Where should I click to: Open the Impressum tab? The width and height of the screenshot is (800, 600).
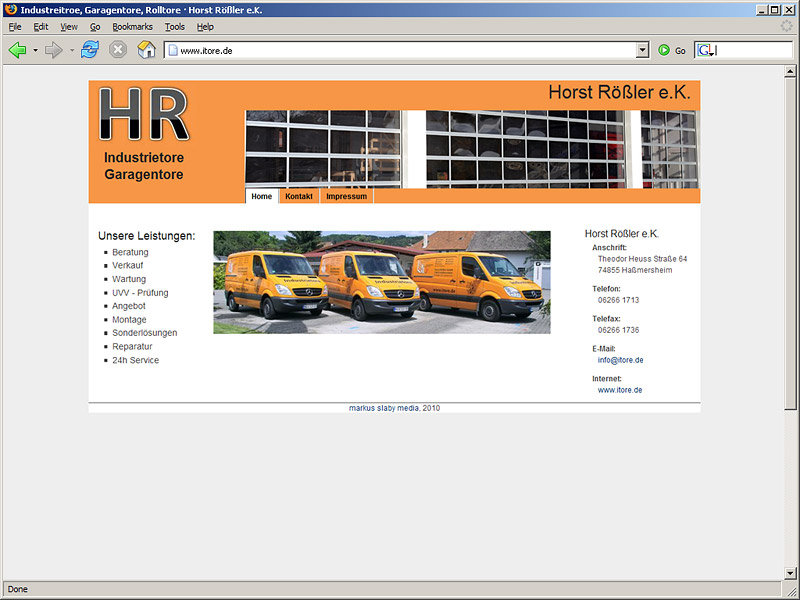click(x=346, y=196)
